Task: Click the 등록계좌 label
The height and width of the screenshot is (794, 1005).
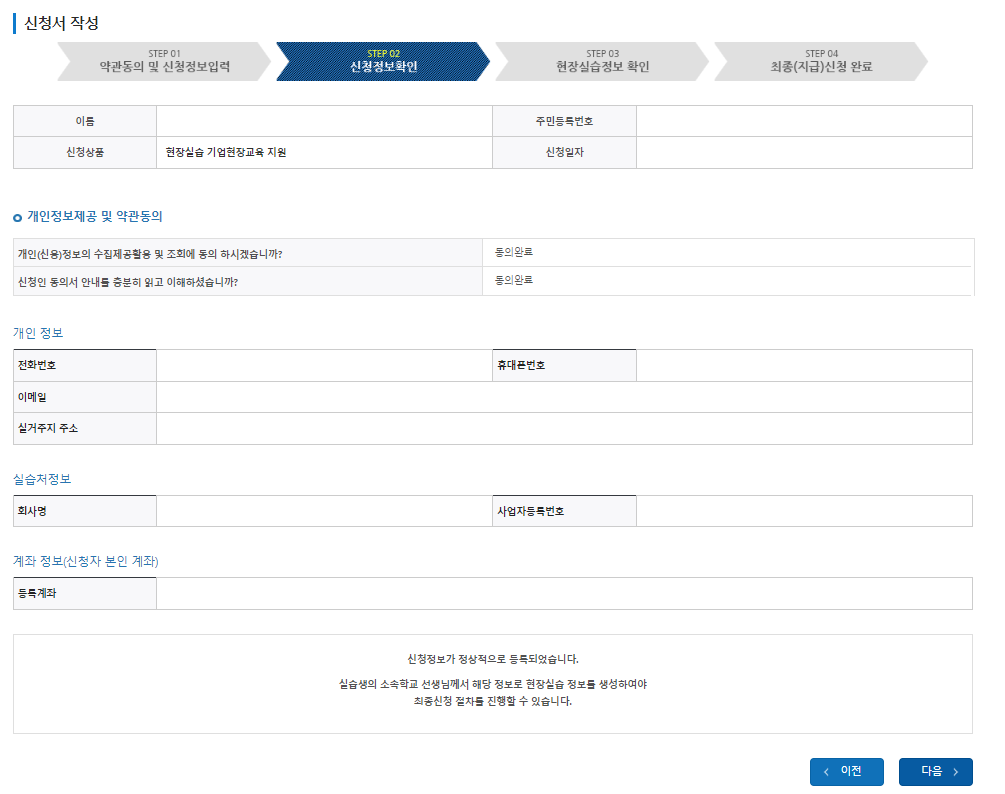Action: [x=37, y=593]
